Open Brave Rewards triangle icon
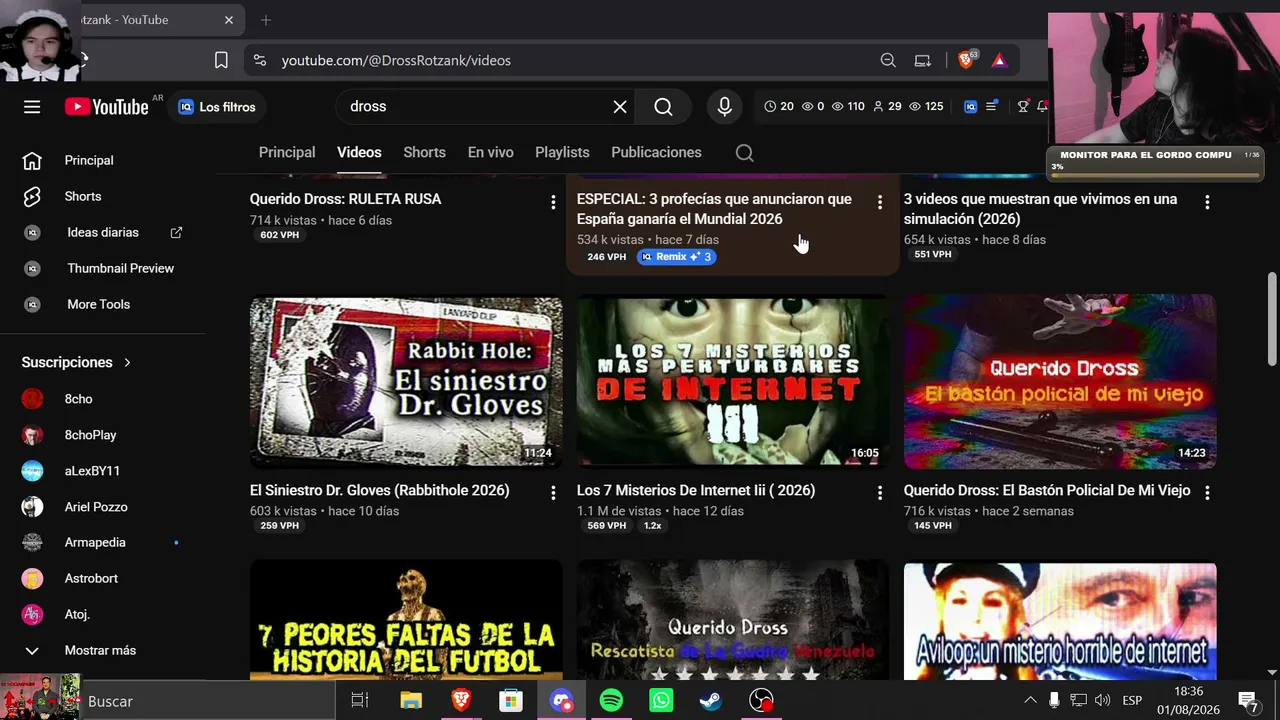 [999, 60]
